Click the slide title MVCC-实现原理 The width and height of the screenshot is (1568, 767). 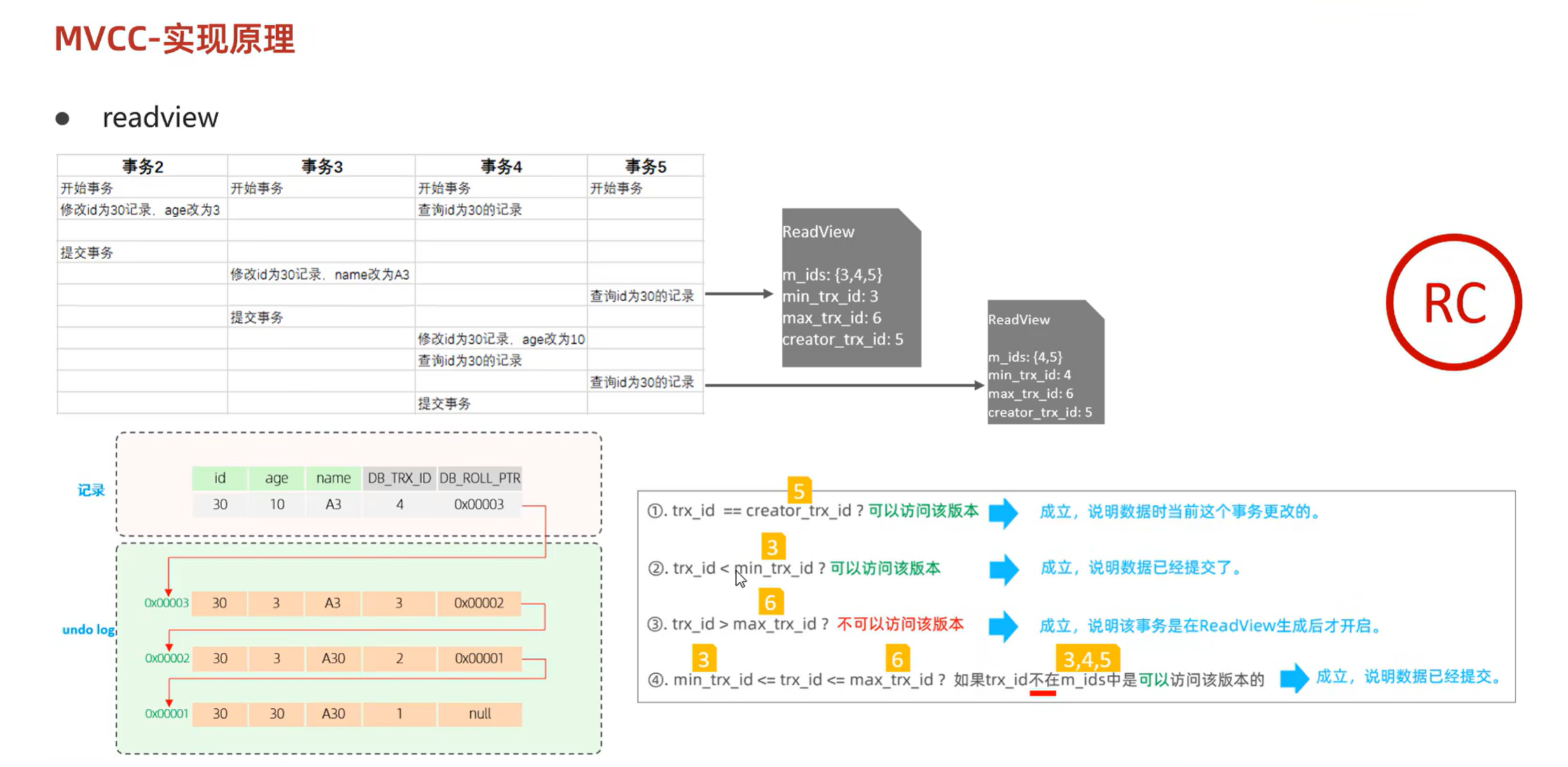174,39
